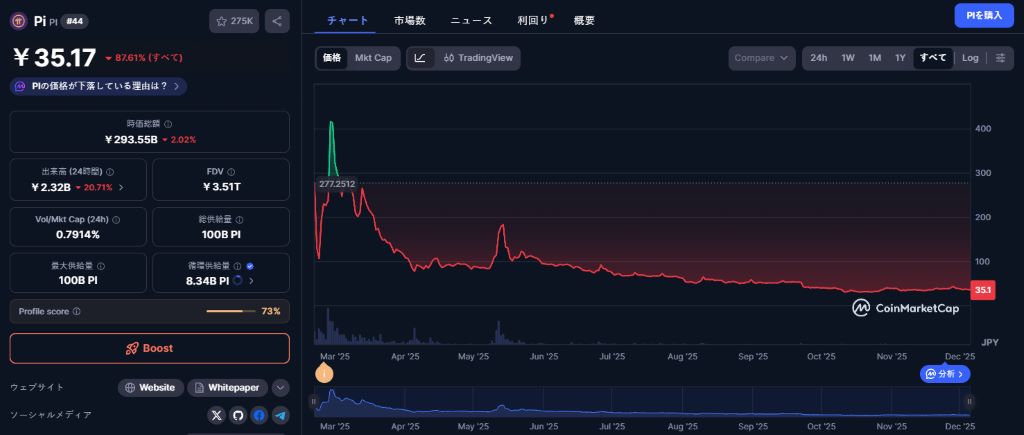This screenshot has height=435, width=1024.
Task: Click the ¥3.51T FDV value
Action: 221,187
